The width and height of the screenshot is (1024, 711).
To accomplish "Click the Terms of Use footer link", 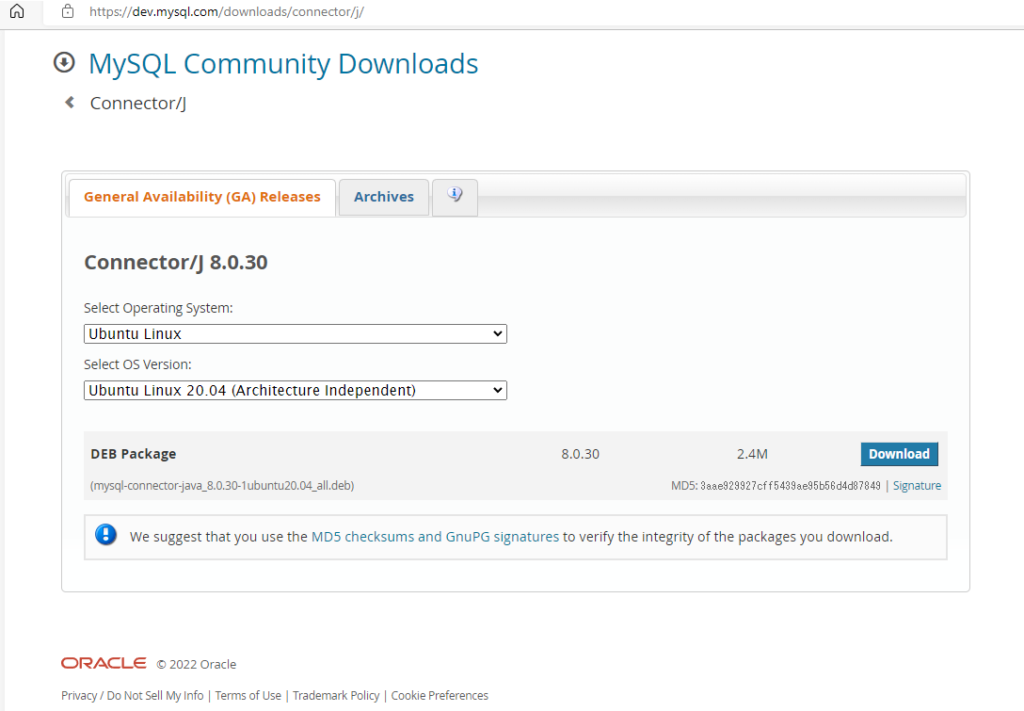I will 248,695.
